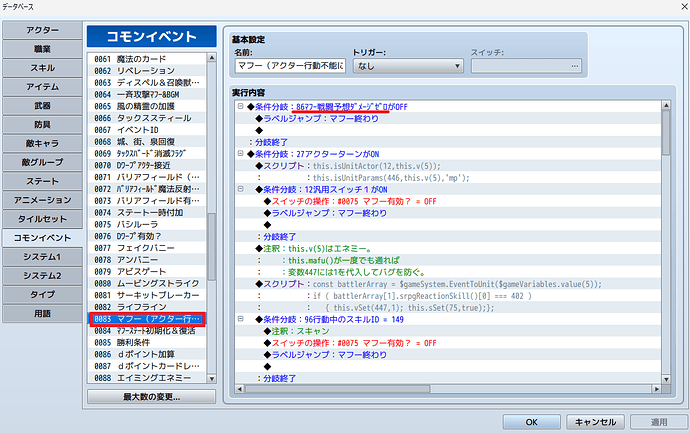This screenshot has height=433, width=690.
Task: Click the command list left scroll arrow
Action: tap(239, 389)
